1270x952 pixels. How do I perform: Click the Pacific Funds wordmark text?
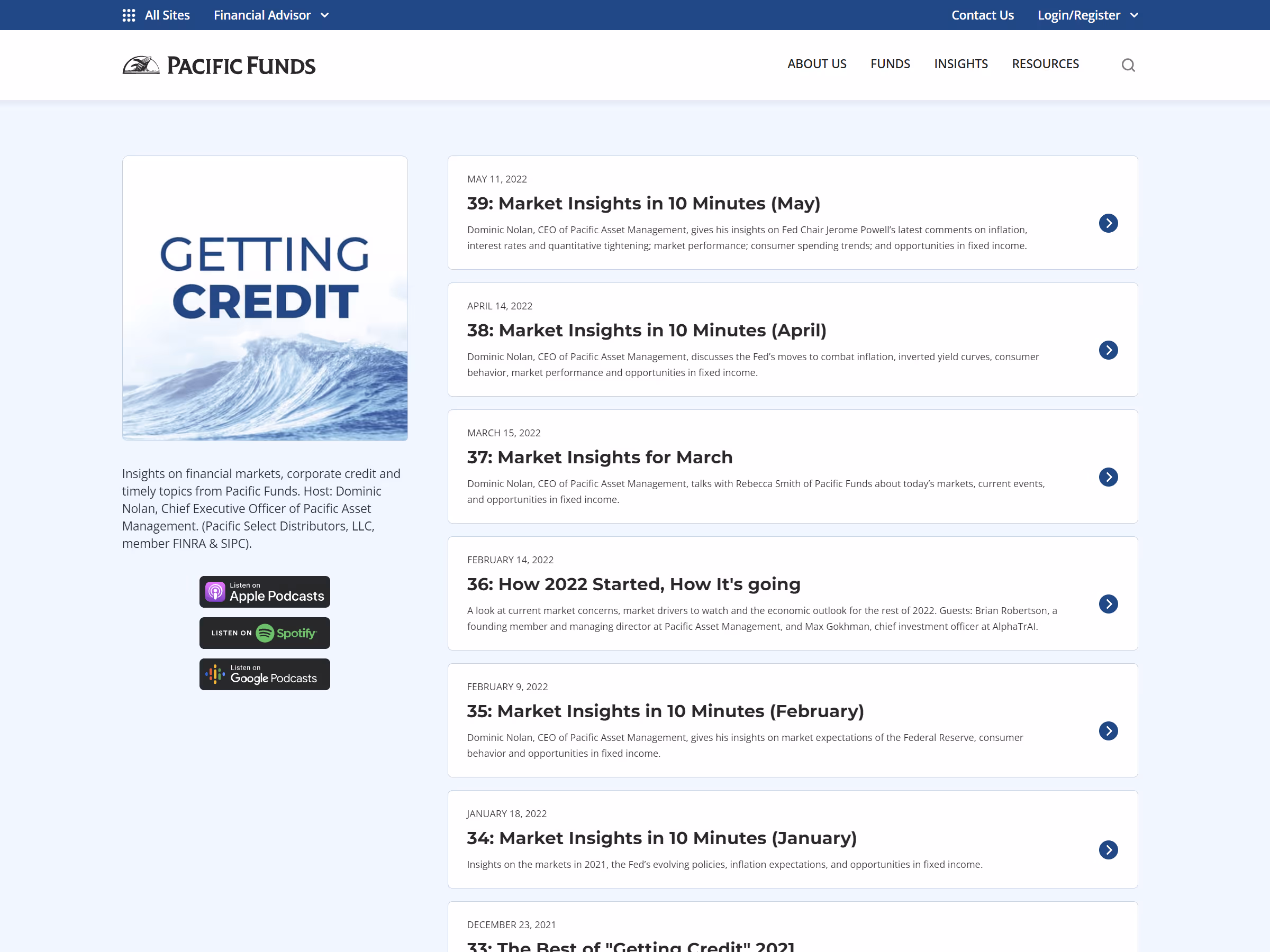tap(241, 66)
